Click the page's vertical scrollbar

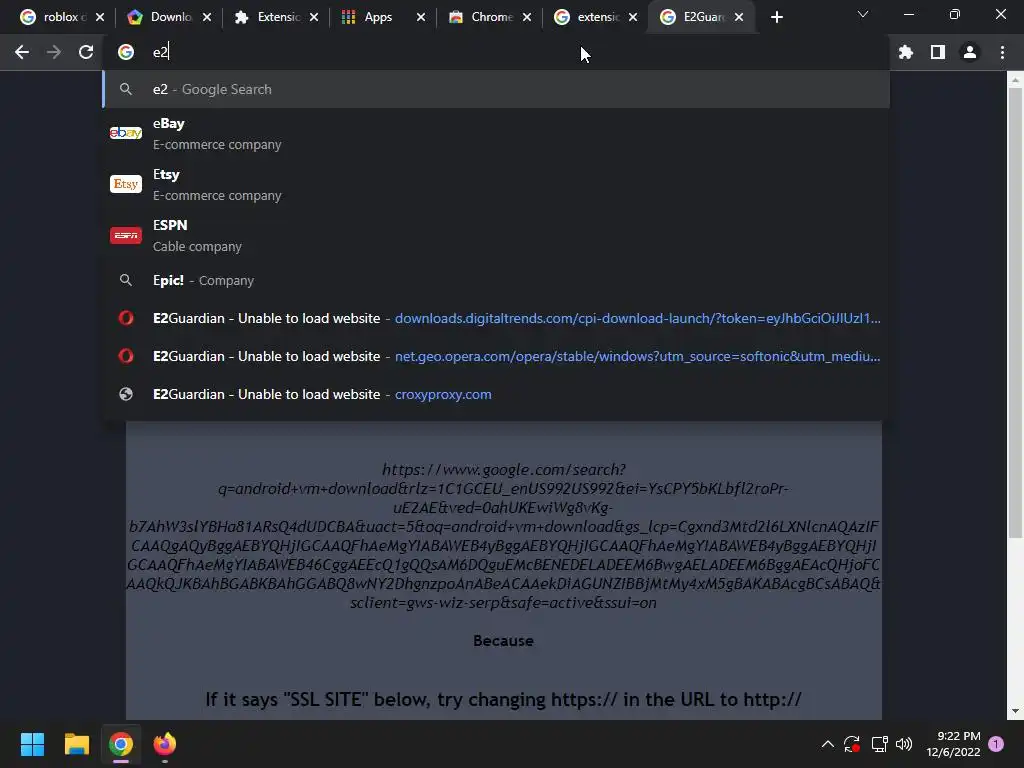pos(1015,313)
